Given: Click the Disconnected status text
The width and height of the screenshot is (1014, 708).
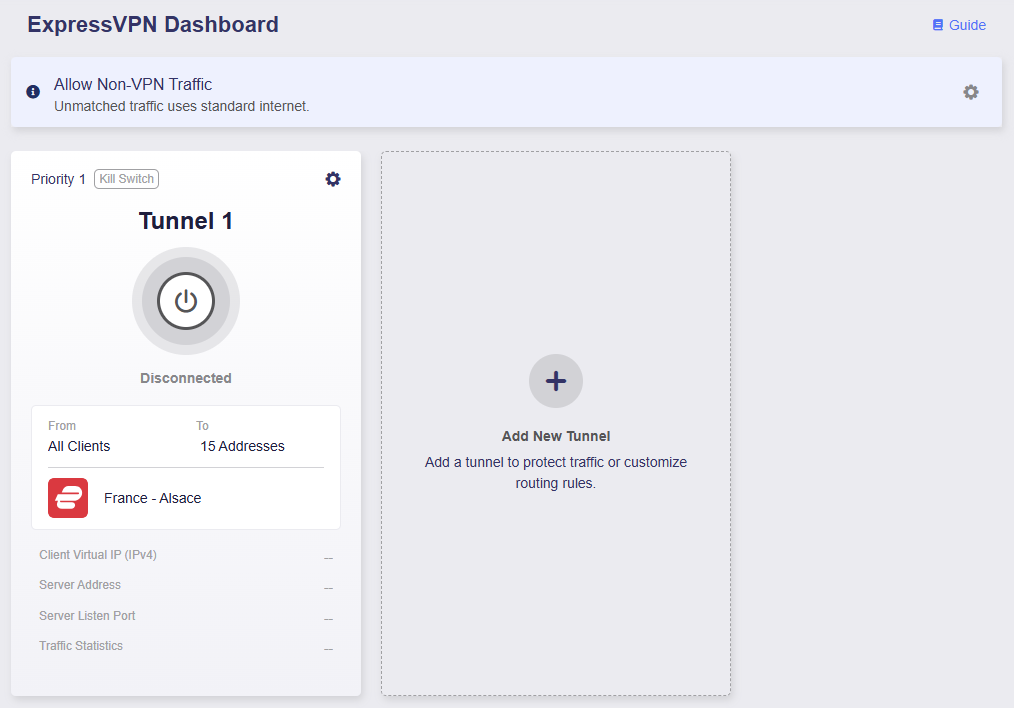Looking at the screenshot, I should click(186, 378).
